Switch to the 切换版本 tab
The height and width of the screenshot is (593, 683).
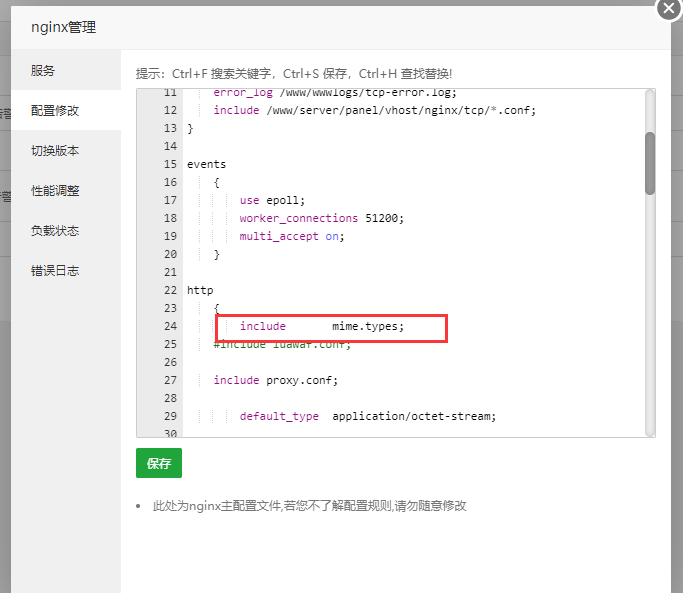click(66, 150)
